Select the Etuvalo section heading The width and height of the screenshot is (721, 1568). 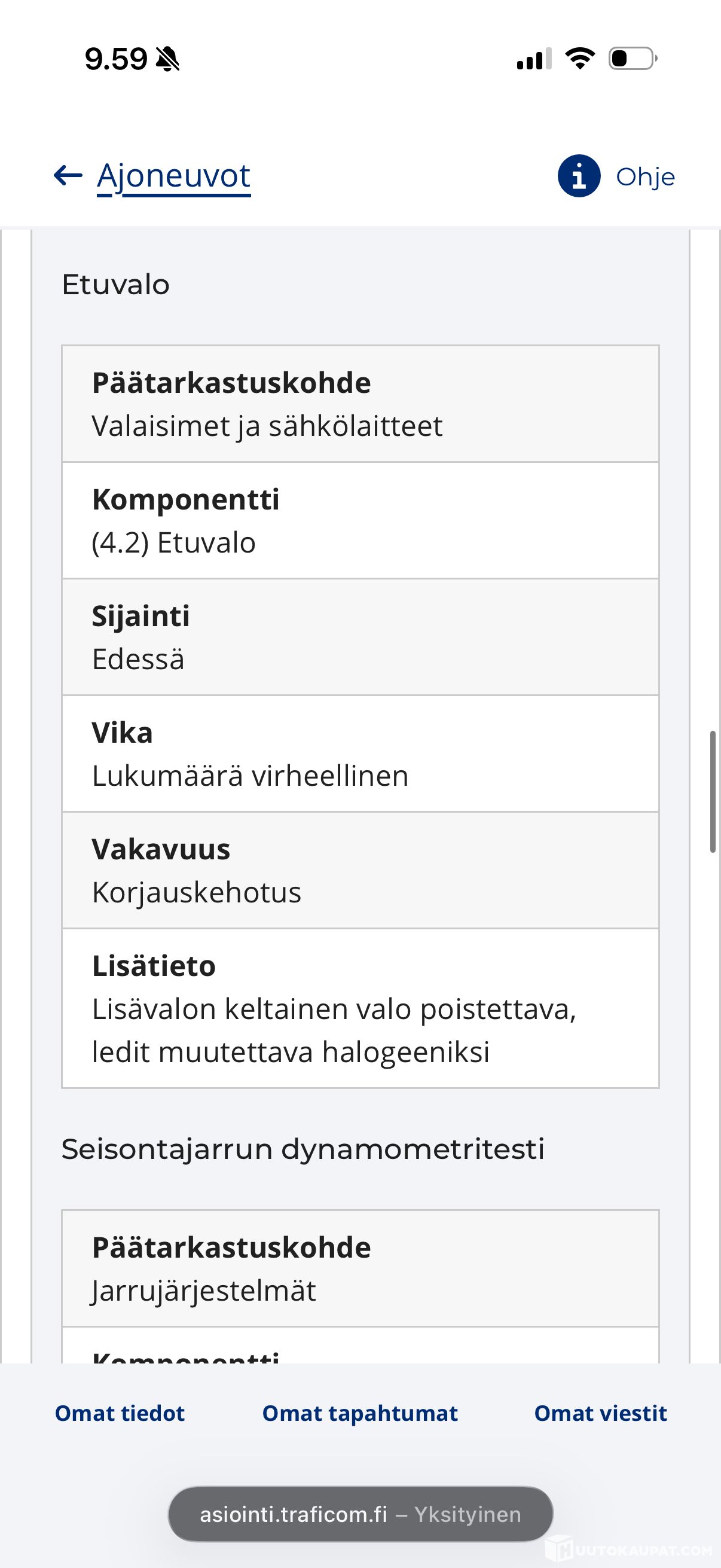click(x=115, y=284)
